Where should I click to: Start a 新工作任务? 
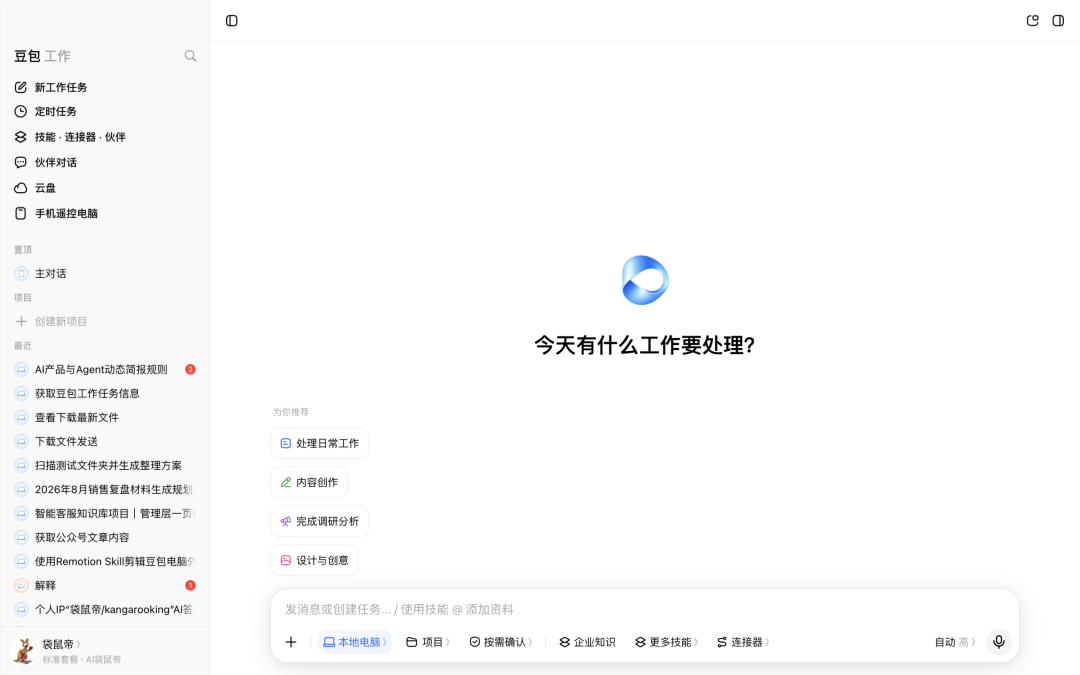pyautogui.click(x=105, y=87)
